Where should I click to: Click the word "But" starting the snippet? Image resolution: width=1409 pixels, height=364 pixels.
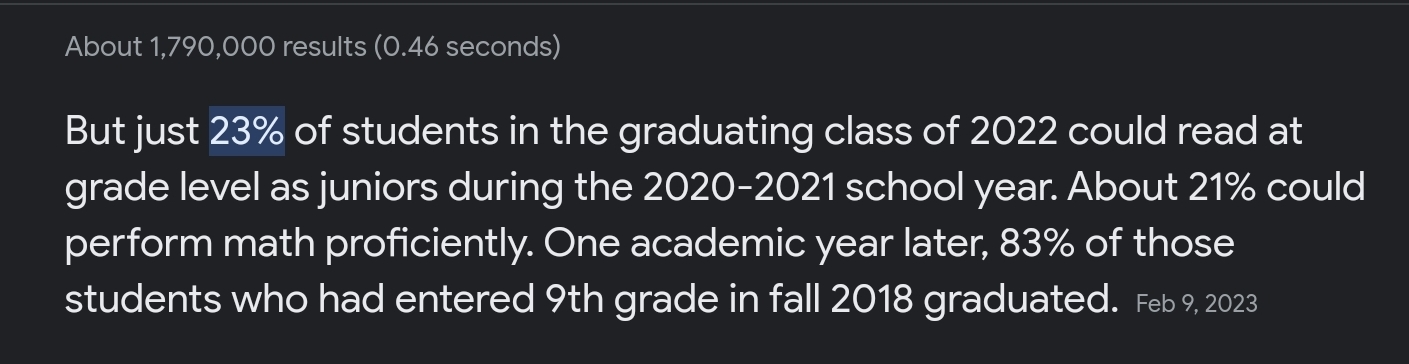point(96,132)
